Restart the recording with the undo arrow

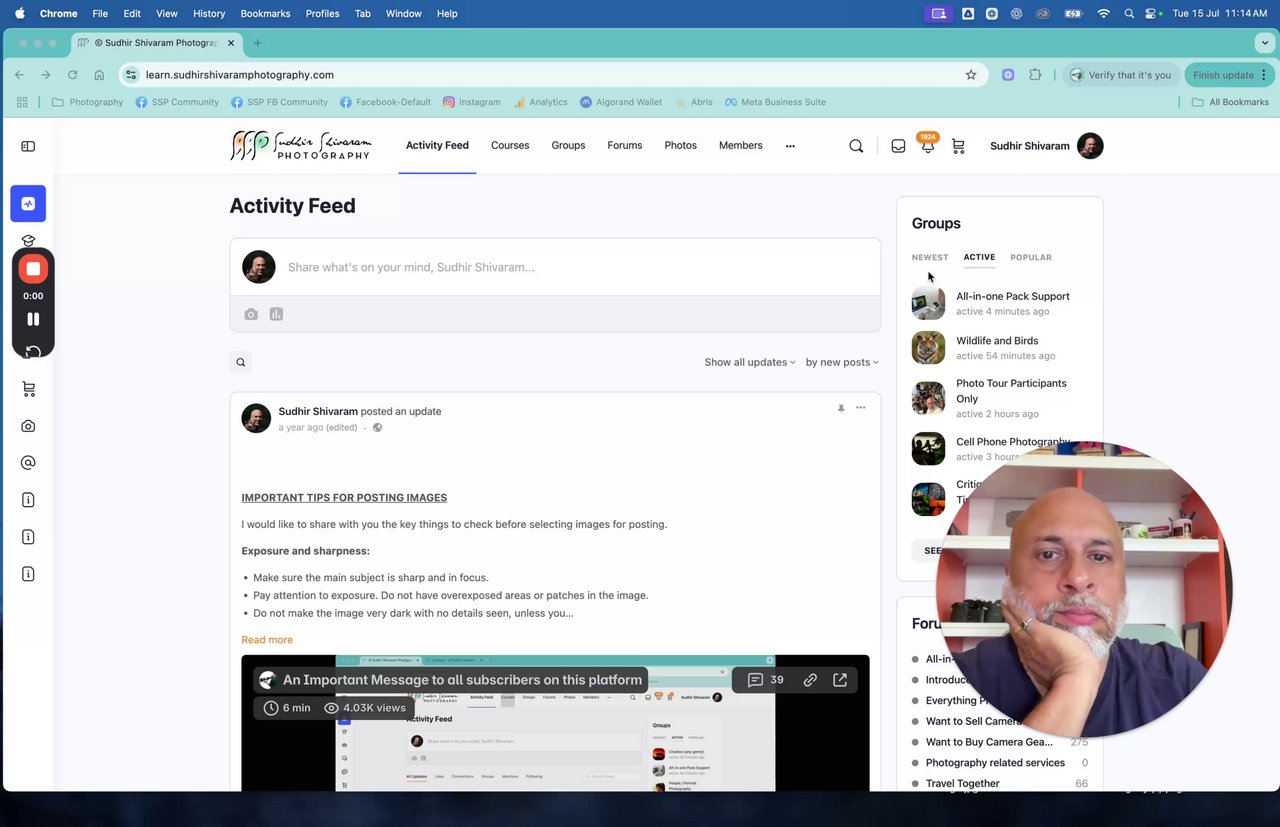pos(33,351)
